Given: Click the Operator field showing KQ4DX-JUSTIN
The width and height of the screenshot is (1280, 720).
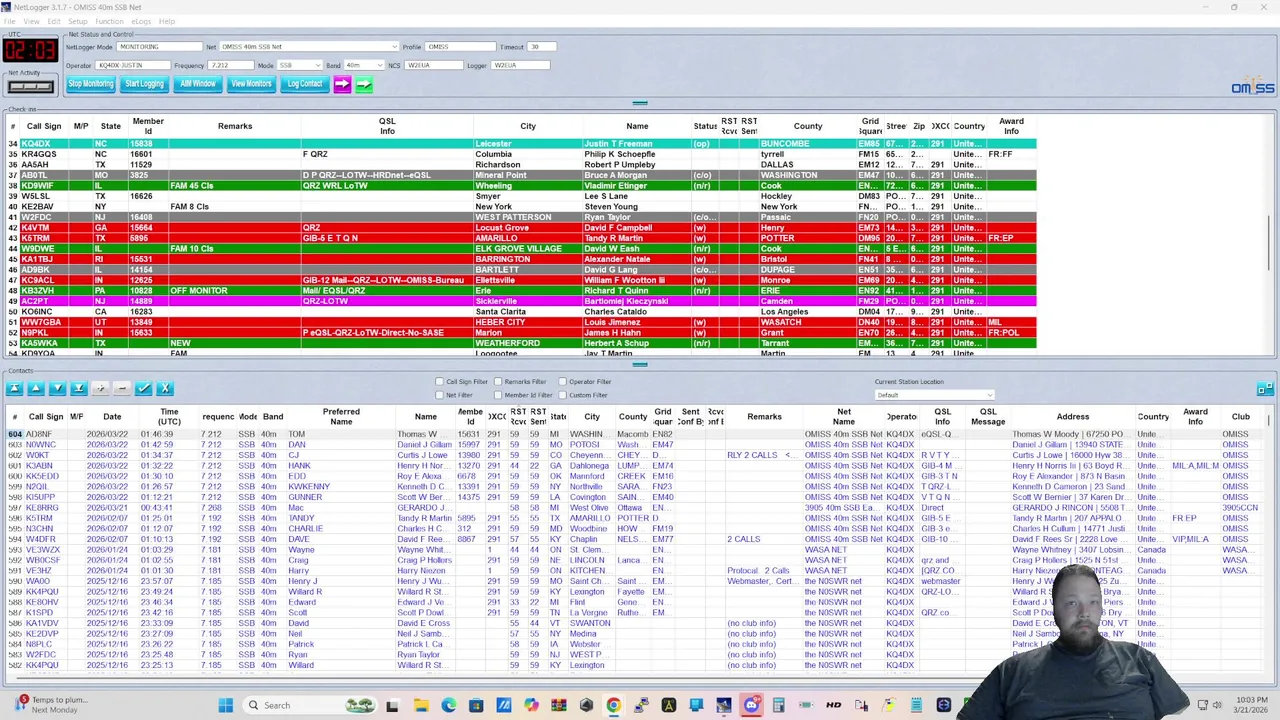Looking at the screenshot, I should [x=134, y=65].
